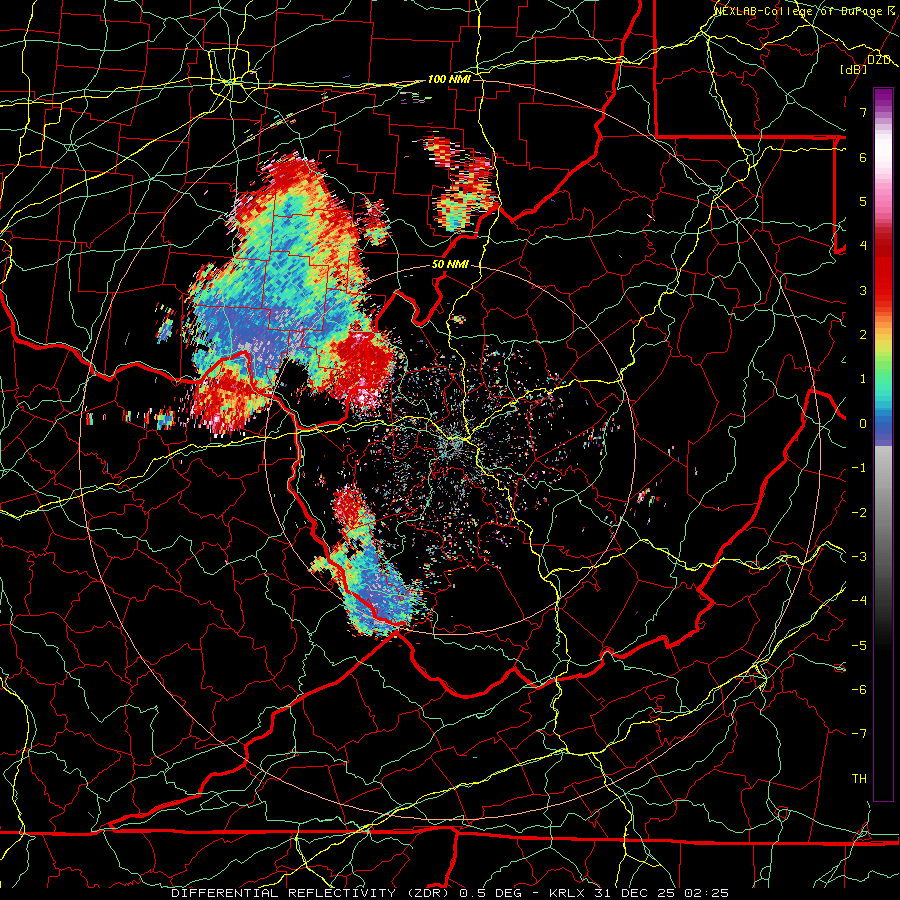Click the '-3' value on color scale
Image resolution: width=900 pixels, height=900 pixels.
pos(859,557)
